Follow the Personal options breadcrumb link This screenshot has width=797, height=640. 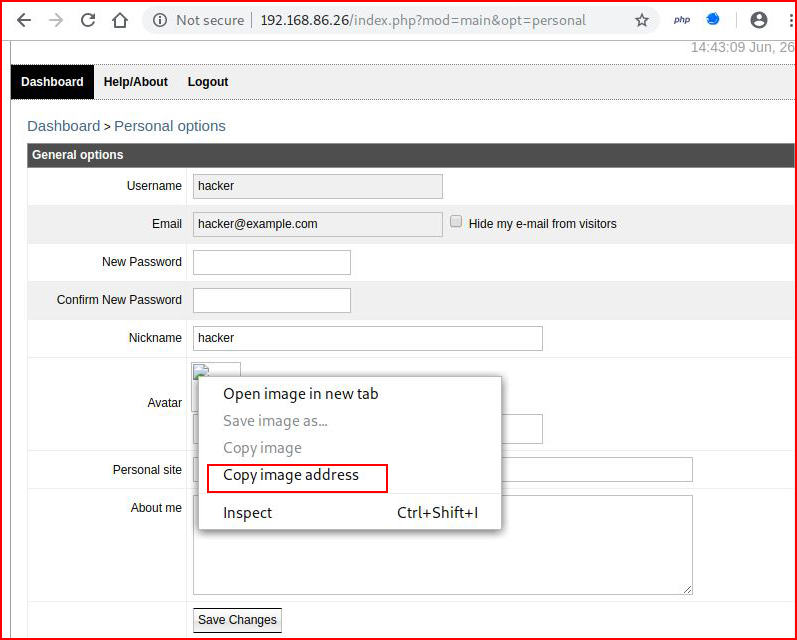tap(170, 126)
